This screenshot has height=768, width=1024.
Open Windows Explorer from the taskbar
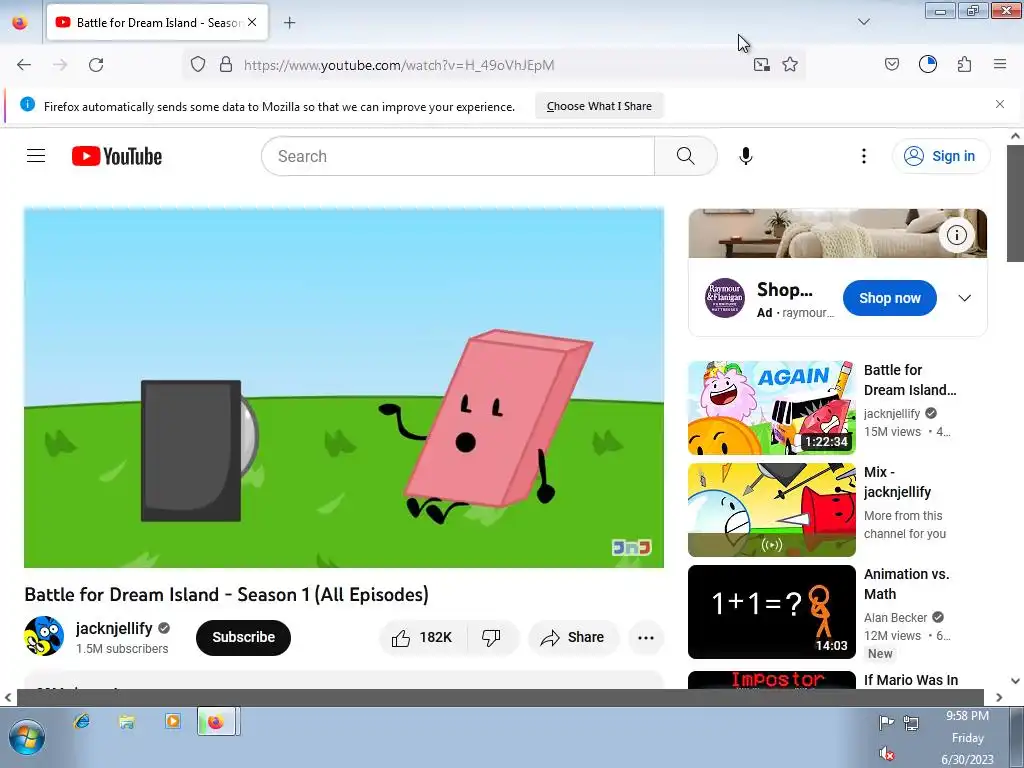click(127, 722)
